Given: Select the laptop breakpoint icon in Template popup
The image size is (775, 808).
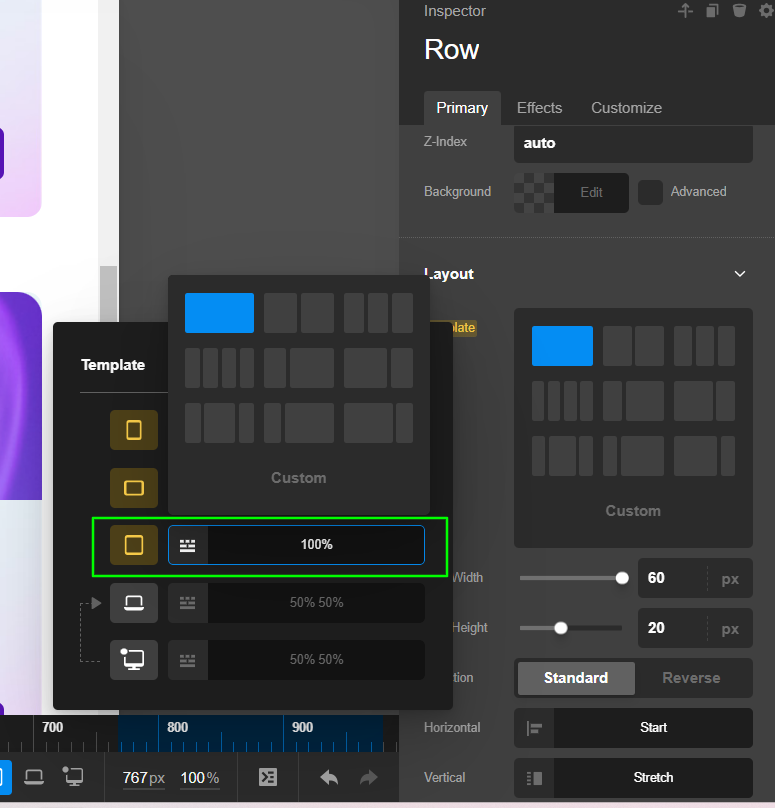Looking at the screenshot, I should pos(133,603).
